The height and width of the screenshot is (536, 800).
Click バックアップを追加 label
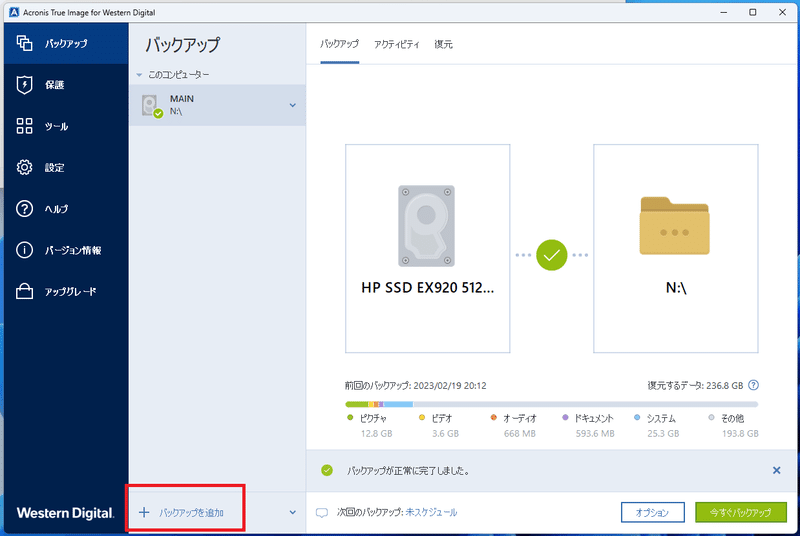click(191, 513)
